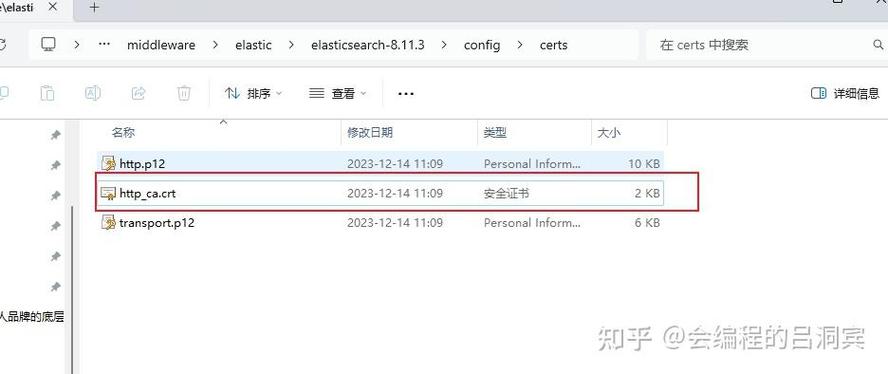Open the See more ellipsis menu
Viewport: 888px width, 374px height.
(x=406, y=94)
